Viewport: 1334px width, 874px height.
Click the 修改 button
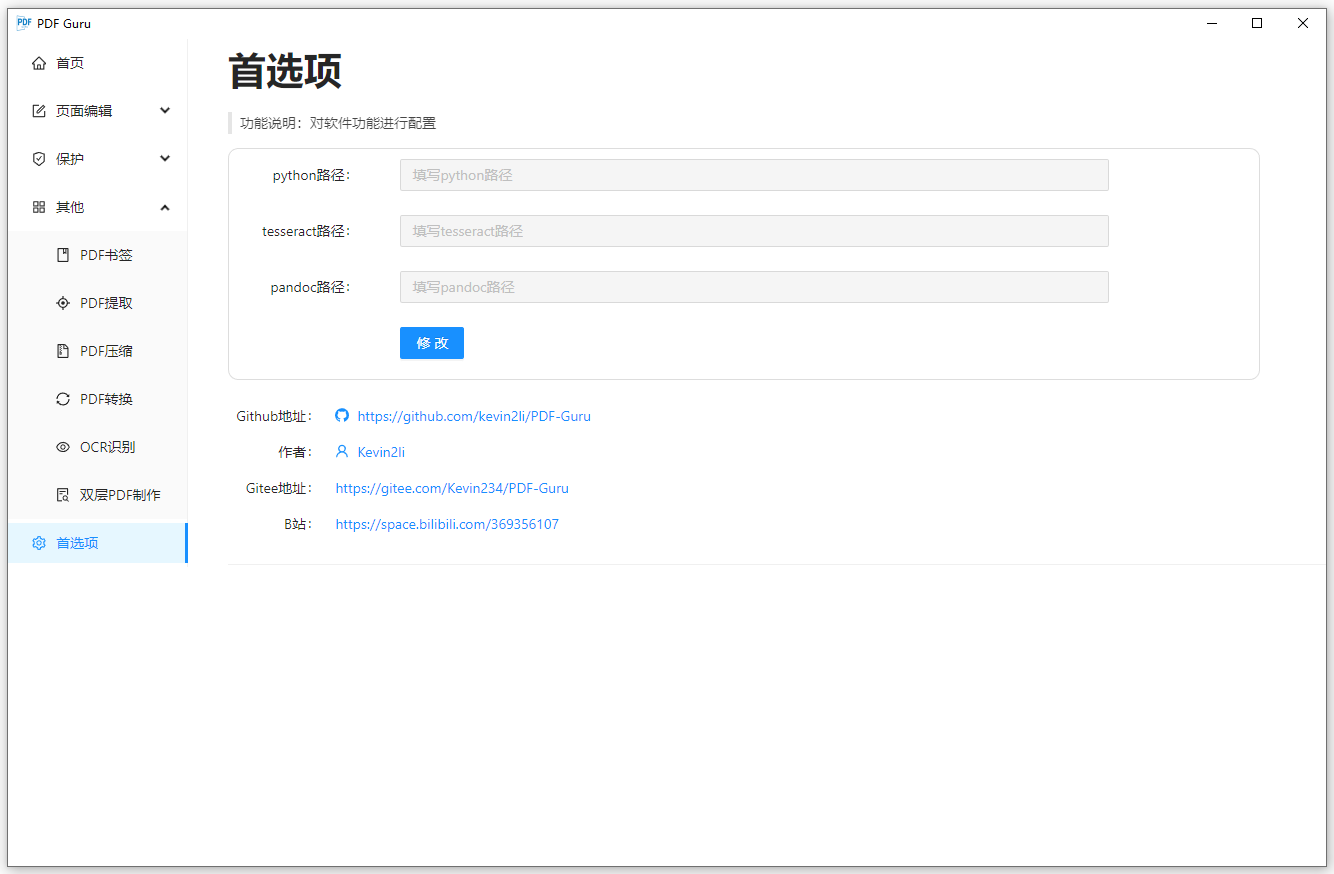[x=432, y=343]
